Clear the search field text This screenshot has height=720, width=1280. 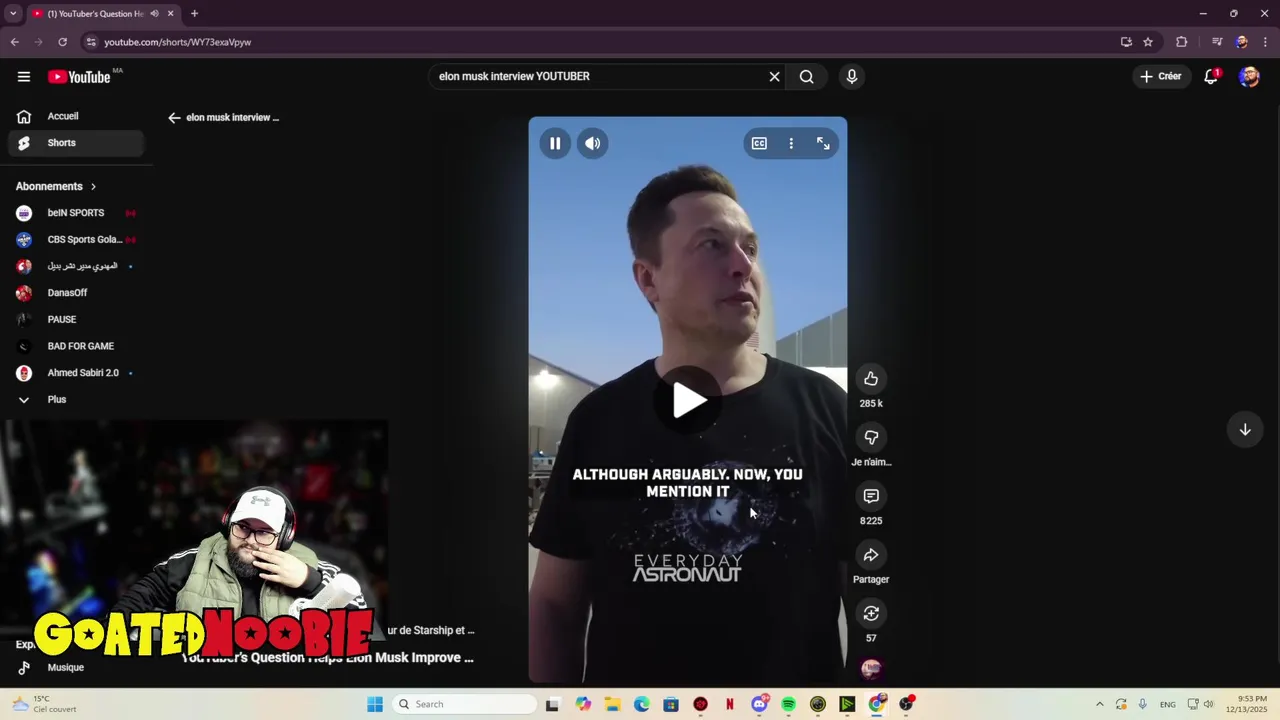click(x=774, y=76)
